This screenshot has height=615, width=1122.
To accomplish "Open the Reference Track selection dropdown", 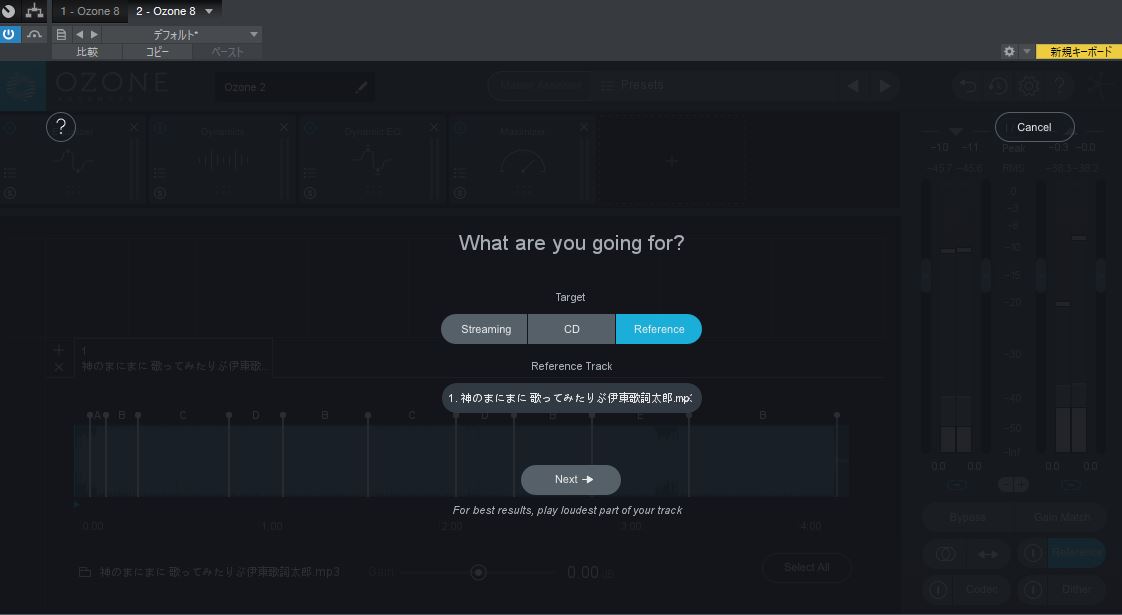I will click(572, 398).
